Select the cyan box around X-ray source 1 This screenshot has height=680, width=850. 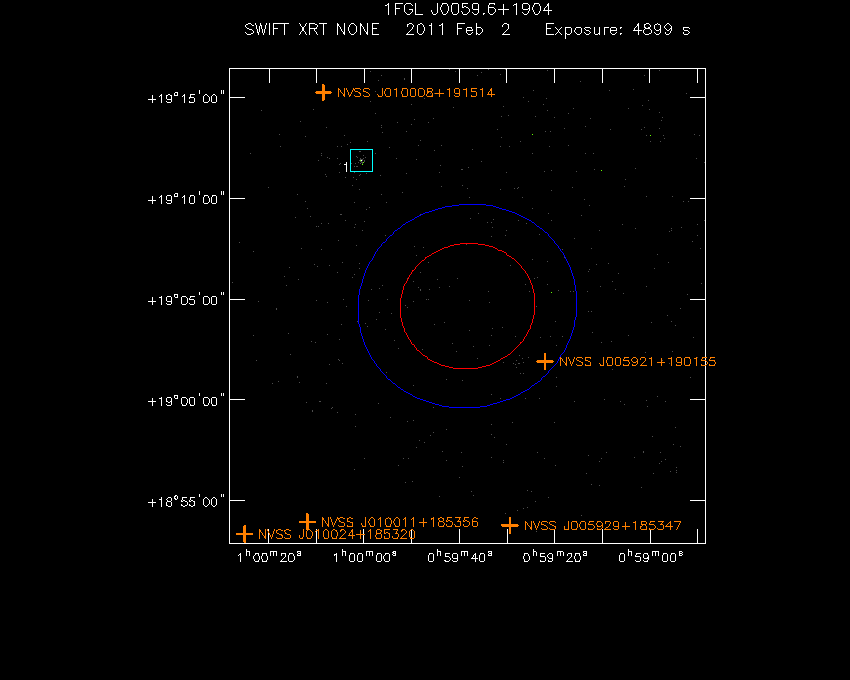[362, 161]
